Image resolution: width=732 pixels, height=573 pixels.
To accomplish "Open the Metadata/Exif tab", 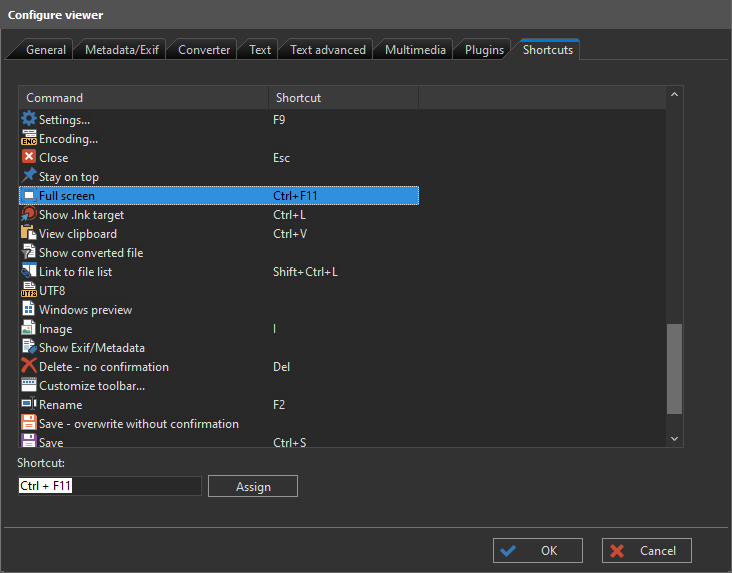I will (119, 50).
